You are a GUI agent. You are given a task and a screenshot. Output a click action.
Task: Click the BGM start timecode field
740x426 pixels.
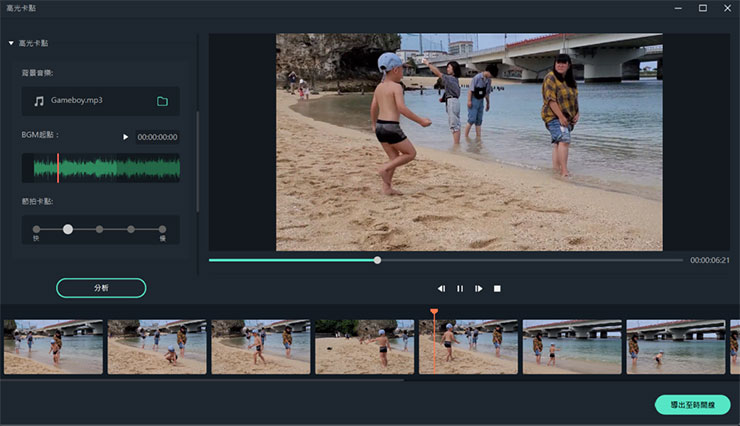click(157, 137)
